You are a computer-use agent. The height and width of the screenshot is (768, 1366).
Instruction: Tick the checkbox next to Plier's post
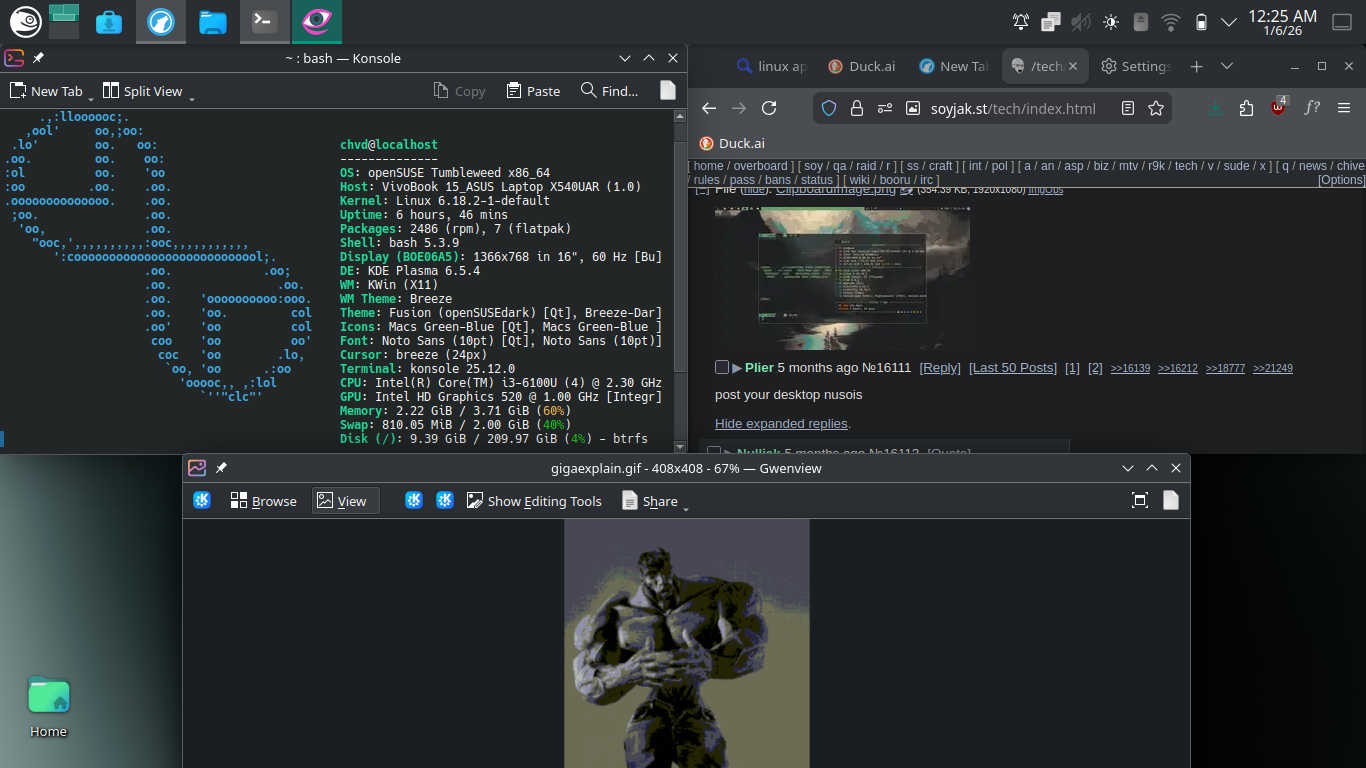(722, 368)
